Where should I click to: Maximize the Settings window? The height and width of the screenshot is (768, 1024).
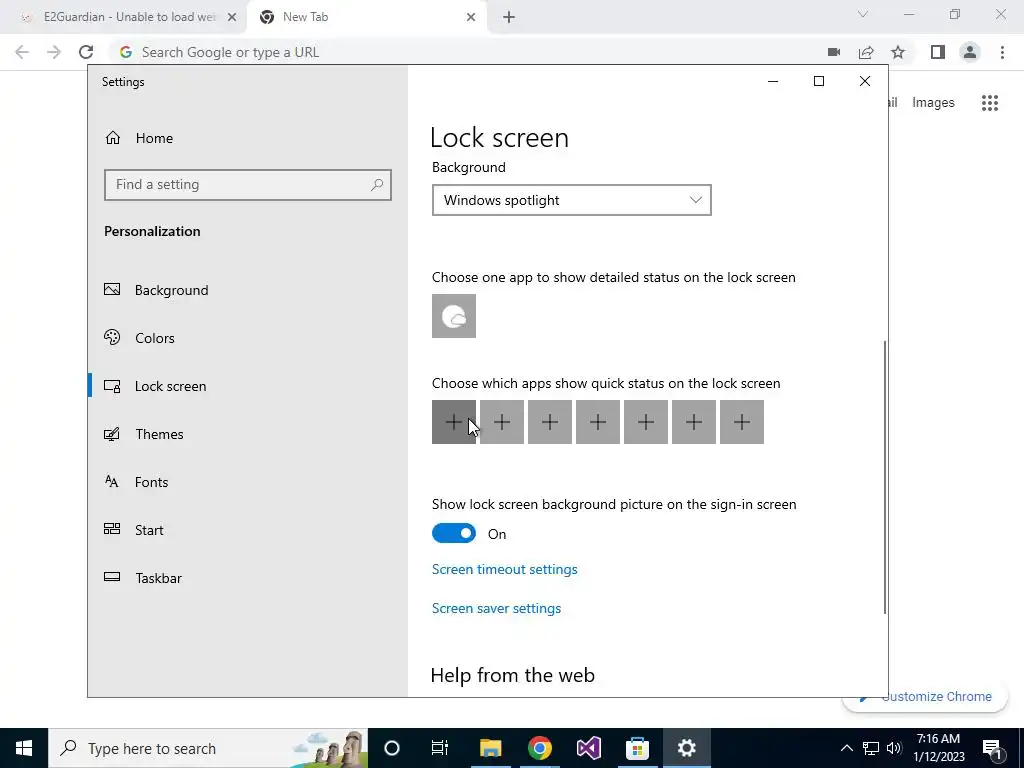point(818,82)
